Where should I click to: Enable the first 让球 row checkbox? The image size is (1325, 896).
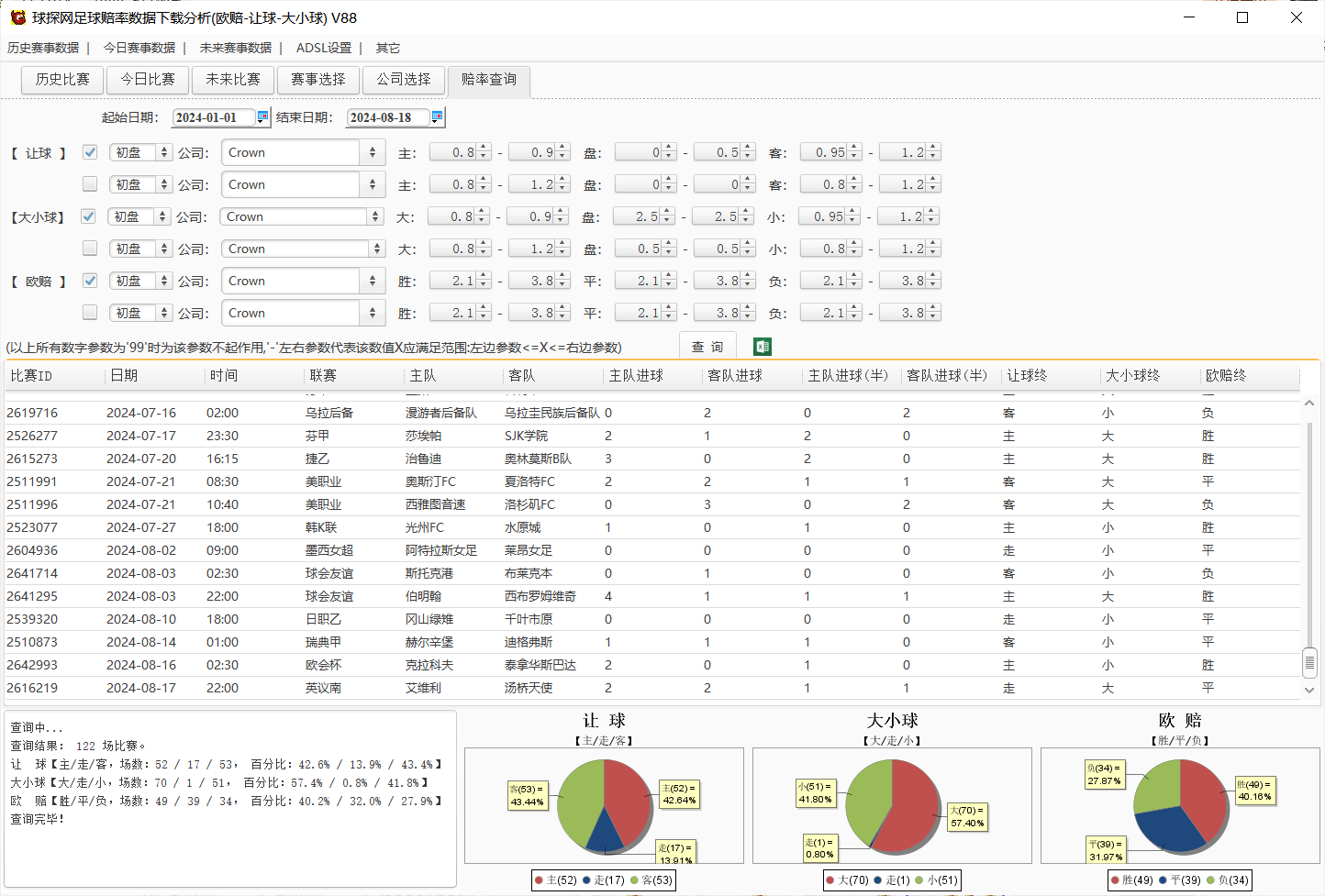(x=89, y=152)
